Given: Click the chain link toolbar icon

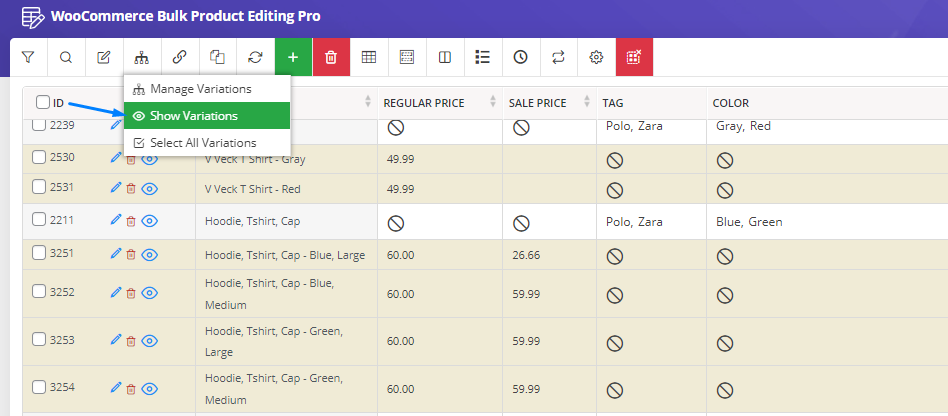Looking at the screenshot, I should pyautogui.click(x=179, y=57).
